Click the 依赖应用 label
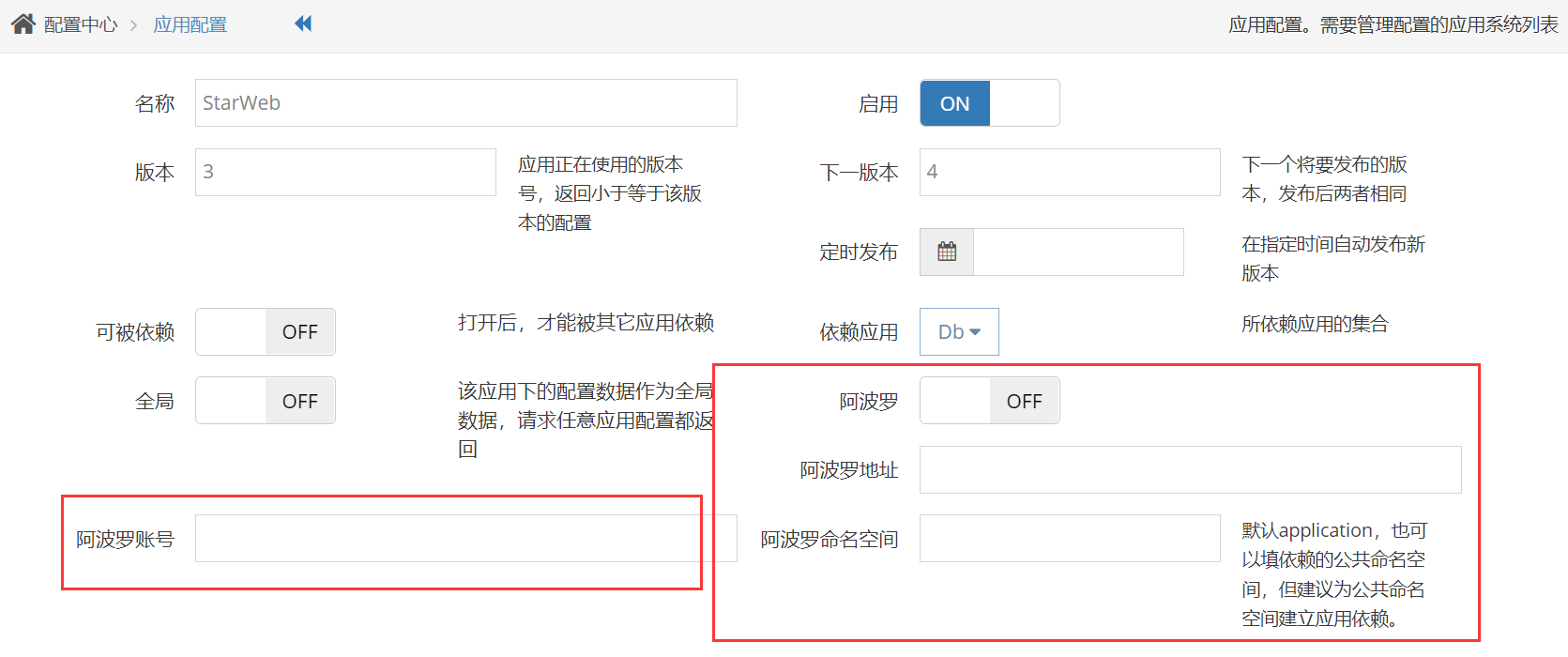Screen dimensions: 1568x657 pos(859,332)
